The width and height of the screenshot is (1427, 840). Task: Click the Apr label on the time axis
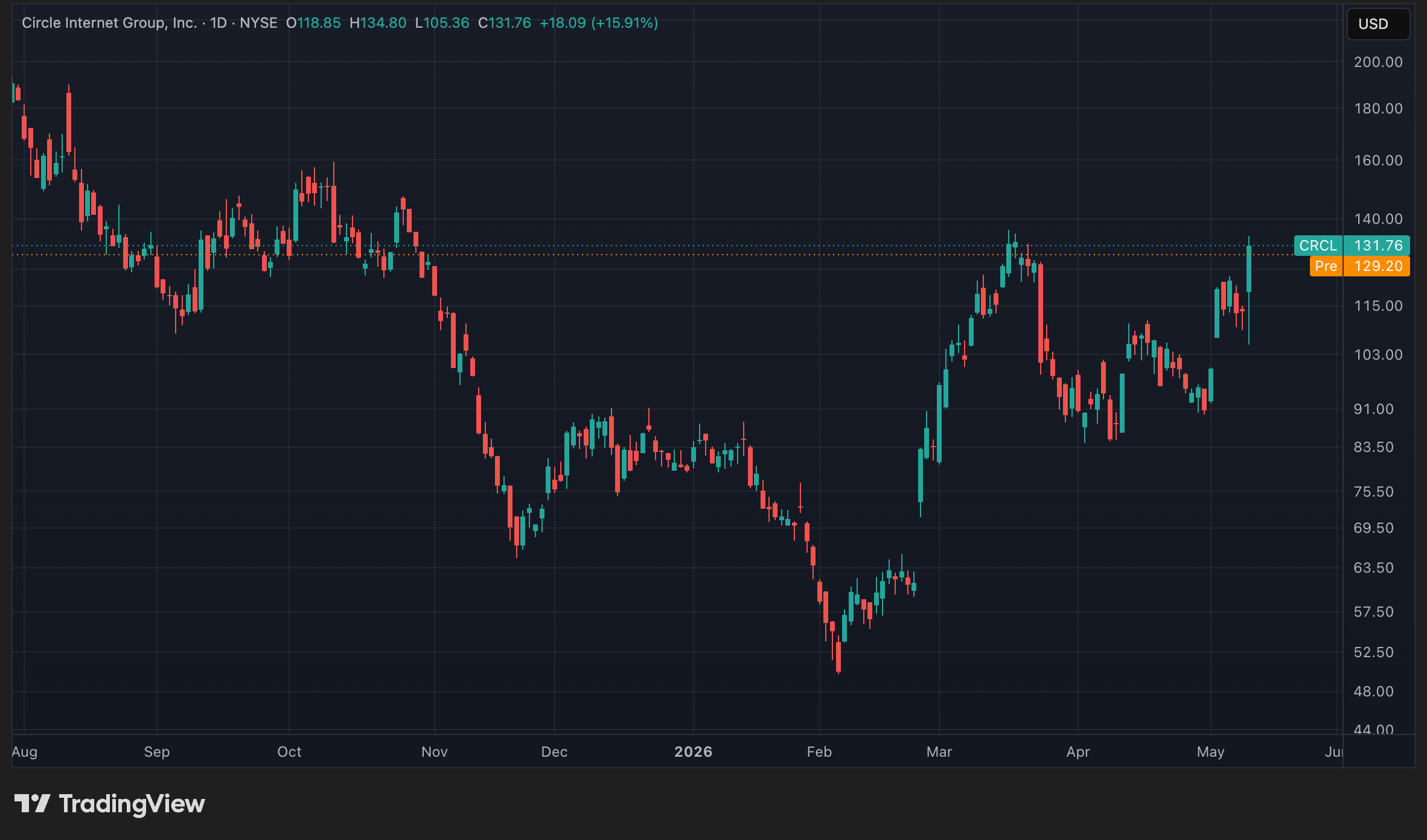[1078, 752]
